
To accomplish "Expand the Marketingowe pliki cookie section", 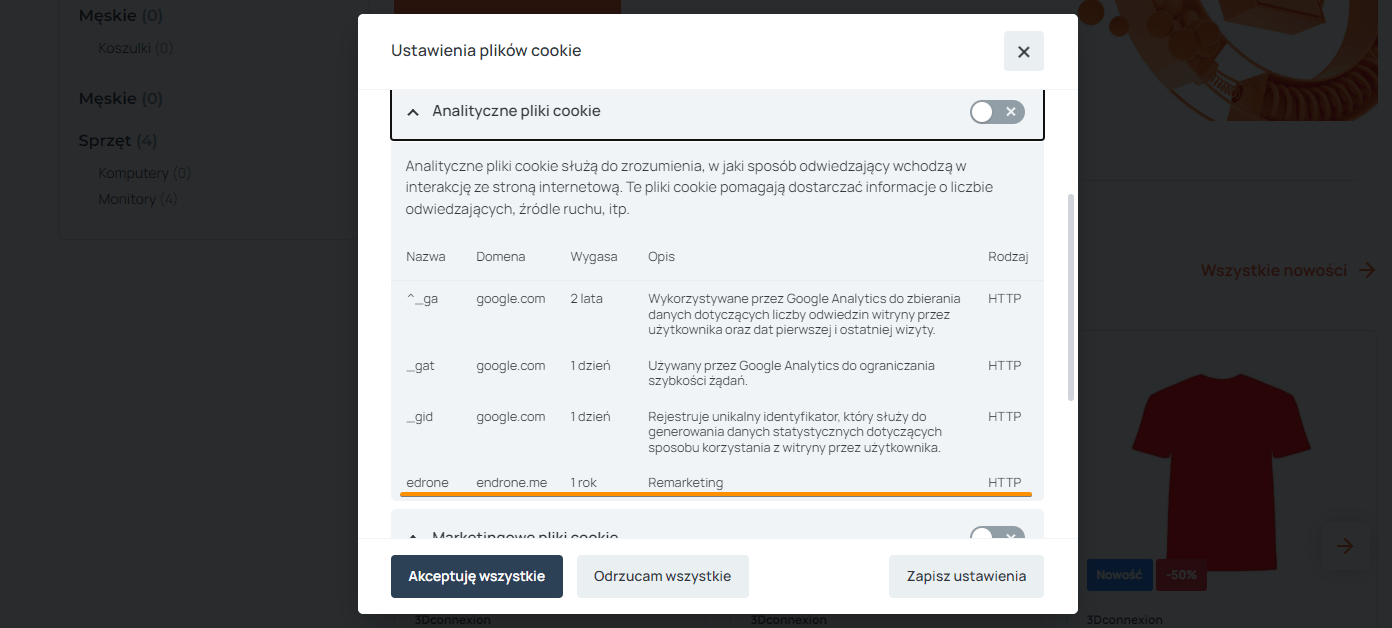I will pyautogui.click(x=413, y=535).
